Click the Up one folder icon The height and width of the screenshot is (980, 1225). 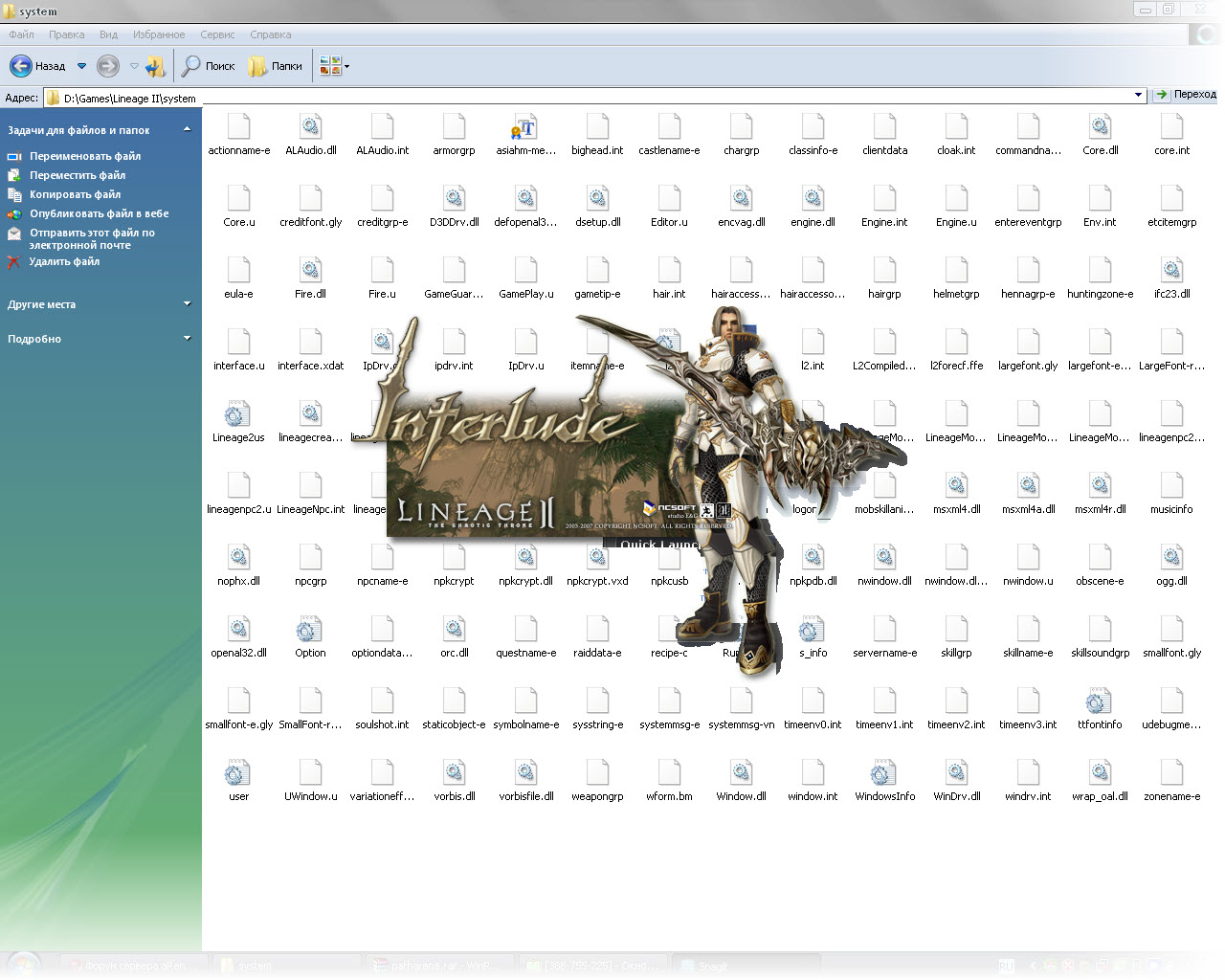(155, 66)
